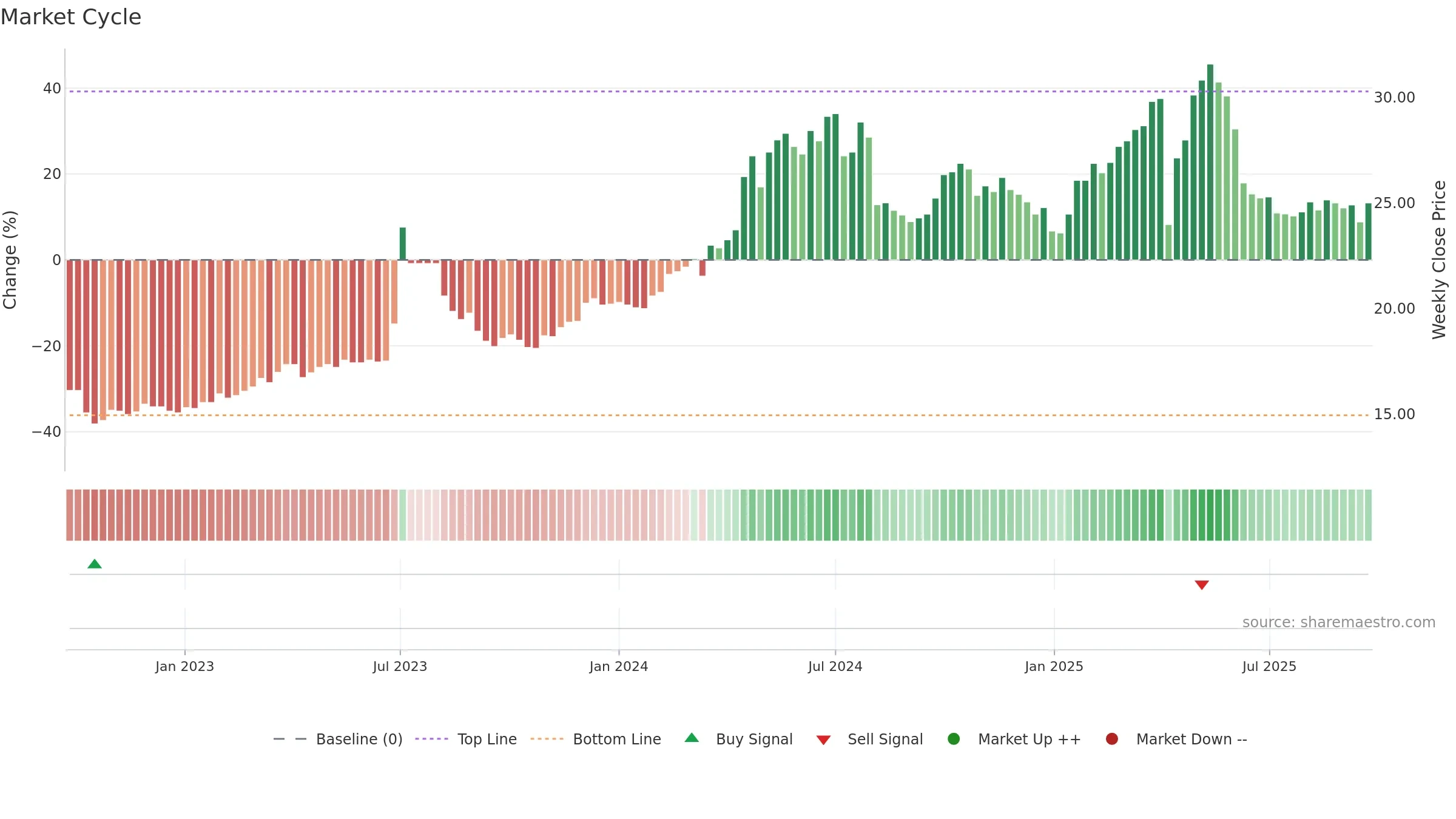
Task: Click the darkest green heat-strip cell
Action: coord(1210,515)
